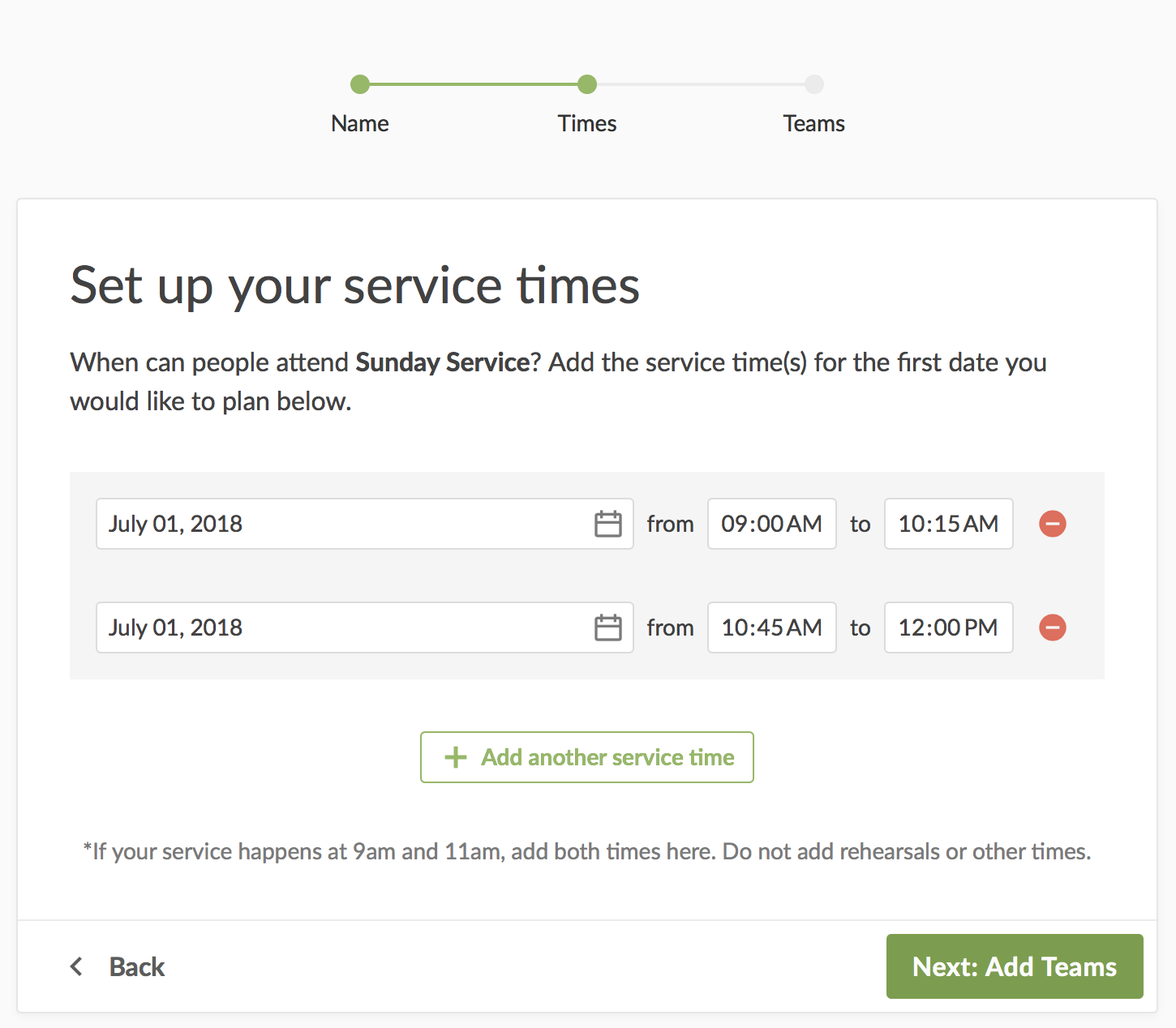
Task: Open the 09:00 AM start time picker
Action: 771,524
